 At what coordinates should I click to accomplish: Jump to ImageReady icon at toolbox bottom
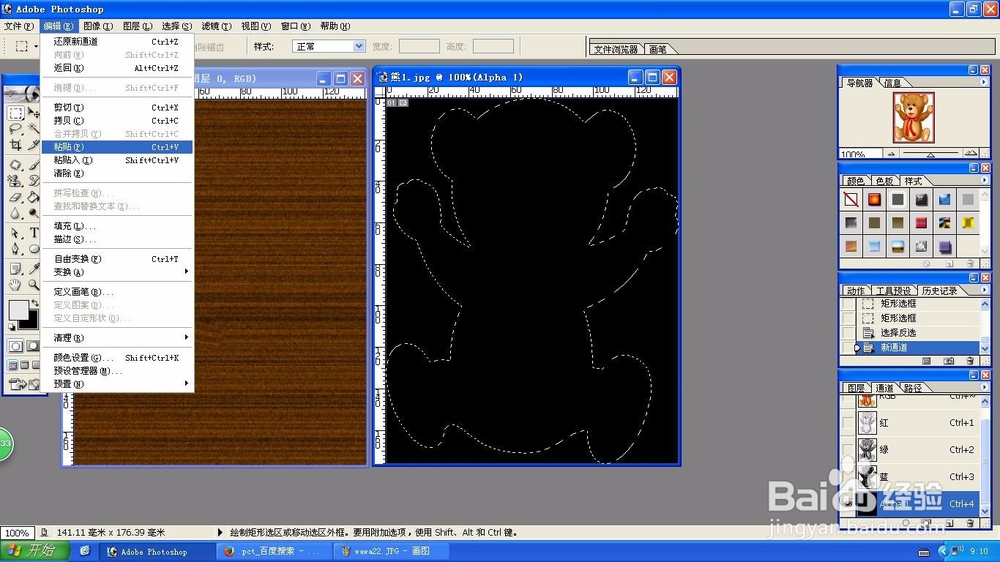click(18, 383)
